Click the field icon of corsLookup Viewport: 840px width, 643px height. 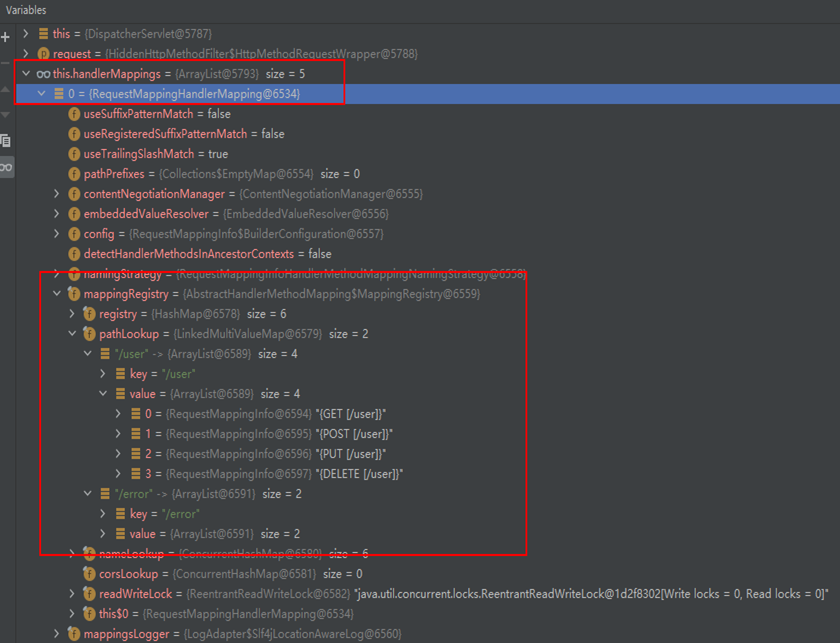[89, 574]
